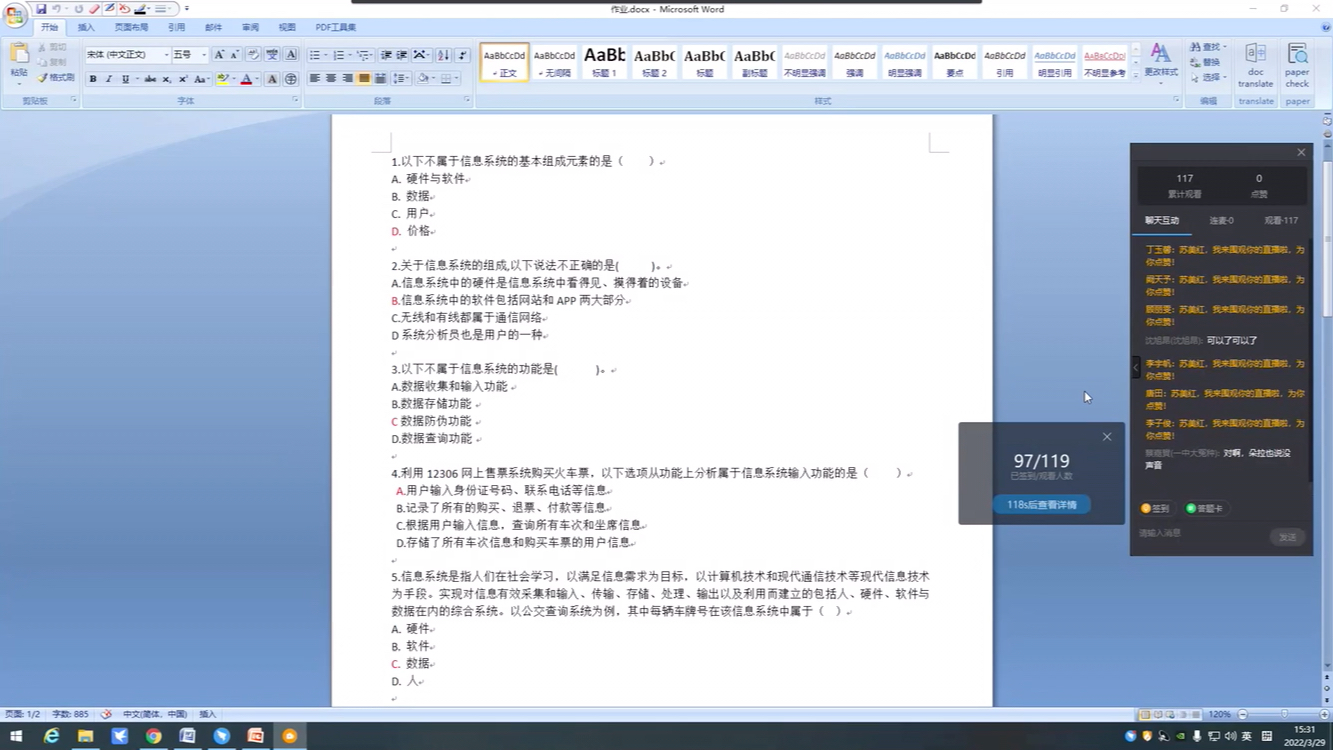Click the multilevel list icon
The height and width of the screenshot is (750, 1333).
point(364,55)
